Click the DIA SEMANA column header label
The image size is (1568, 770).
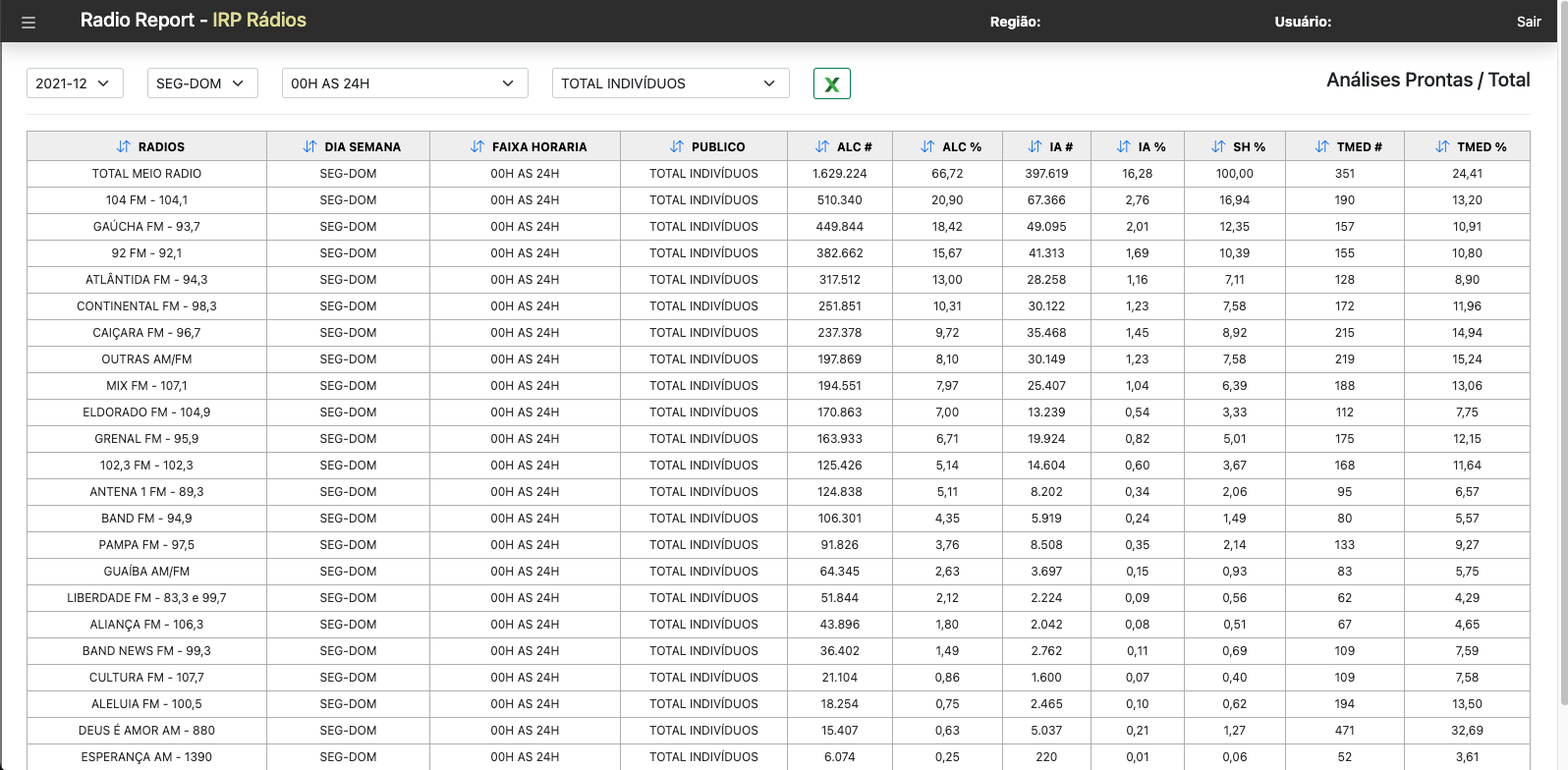coord(363,146)
